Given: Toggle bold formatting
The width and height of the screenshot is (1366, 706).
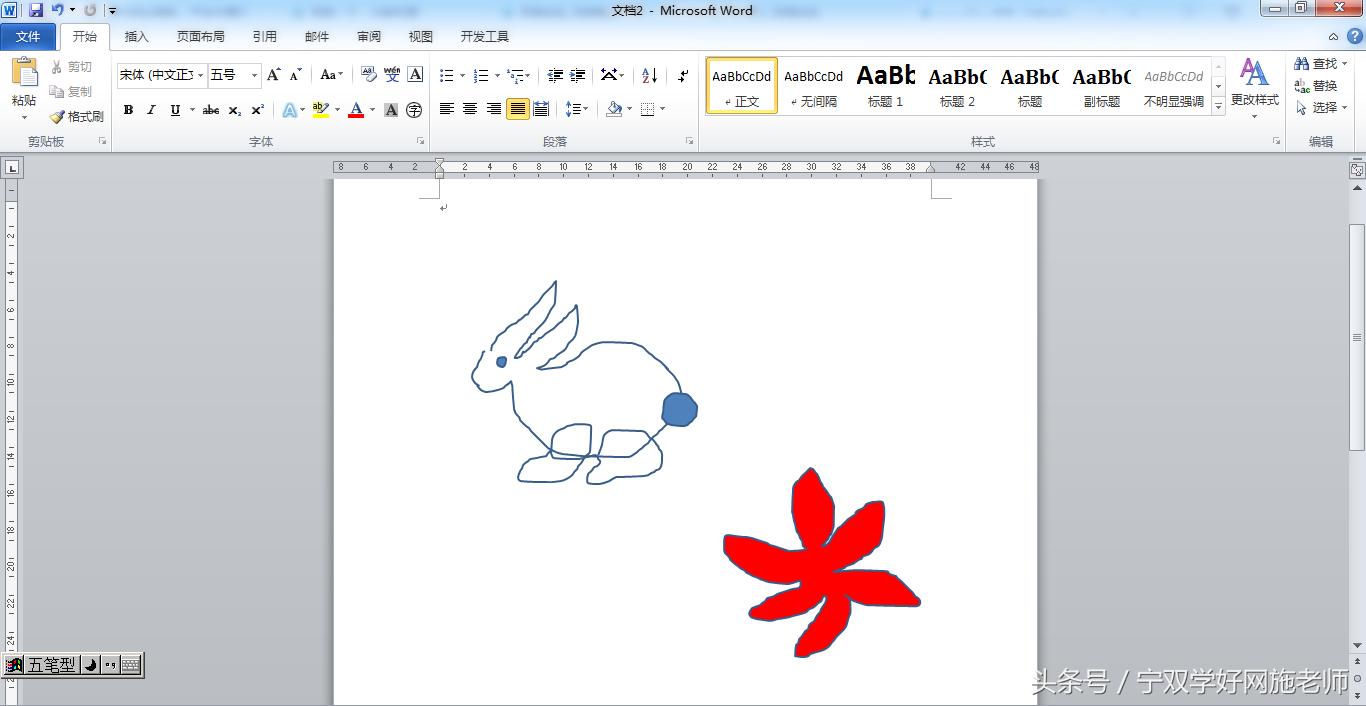Looking at the screenshot, I should [128, 110].
